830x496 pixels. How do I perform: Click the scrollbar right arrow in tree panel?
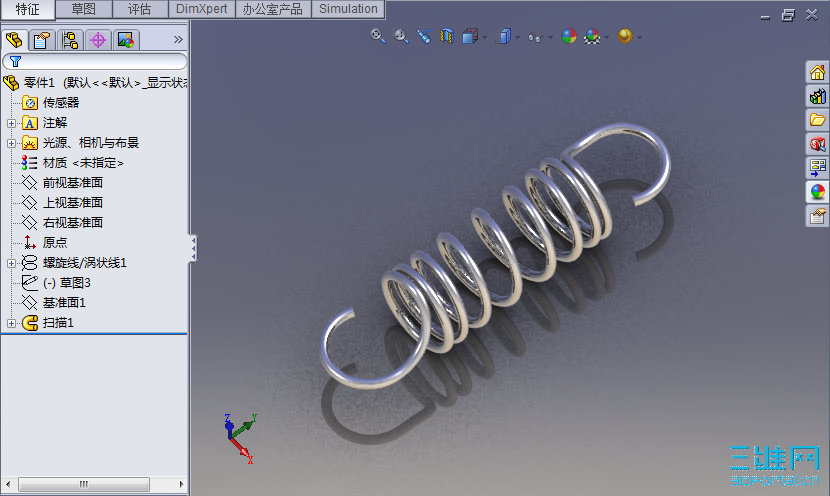tap(181, 484)
